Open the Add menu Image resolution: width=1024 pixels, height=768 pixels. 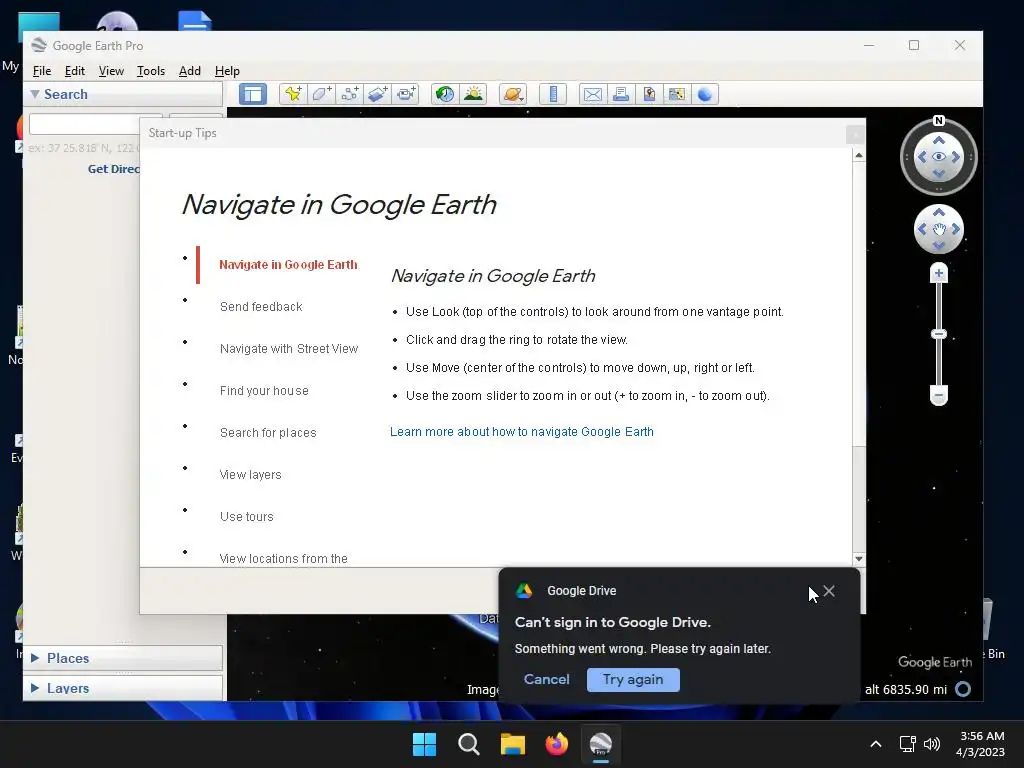pos(189,71)
